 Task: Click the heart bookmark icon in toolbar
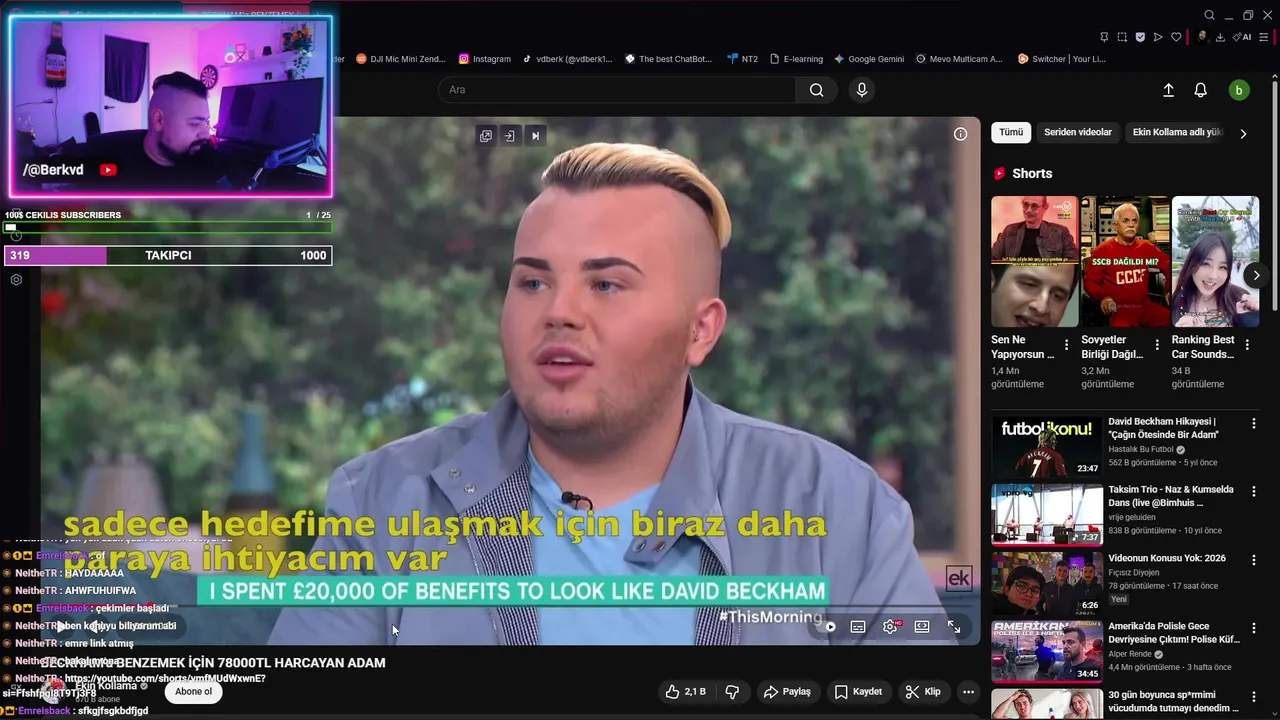[1176, 37]
